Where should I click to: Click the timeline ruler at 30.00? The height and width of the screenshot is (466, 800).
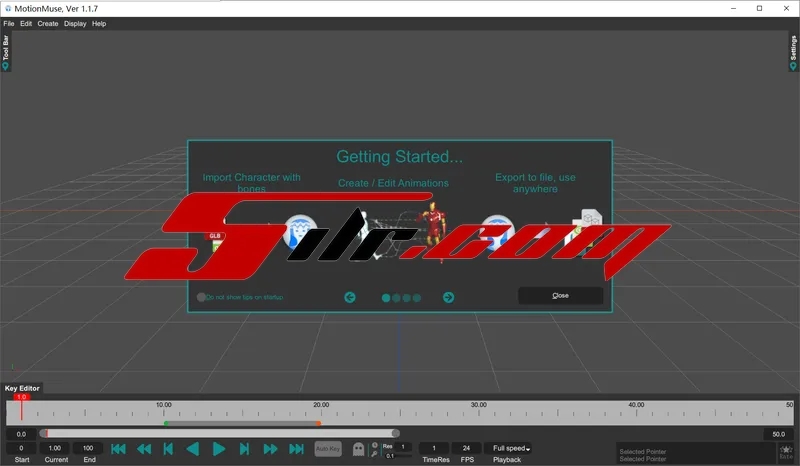point(479,405)
